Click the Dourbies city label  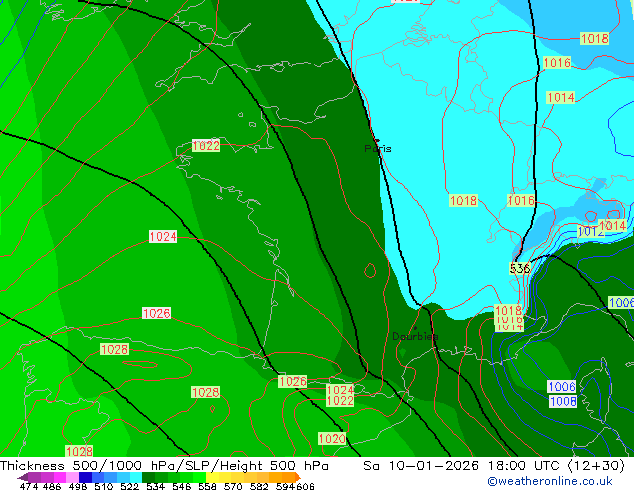(x=415, y=336)
